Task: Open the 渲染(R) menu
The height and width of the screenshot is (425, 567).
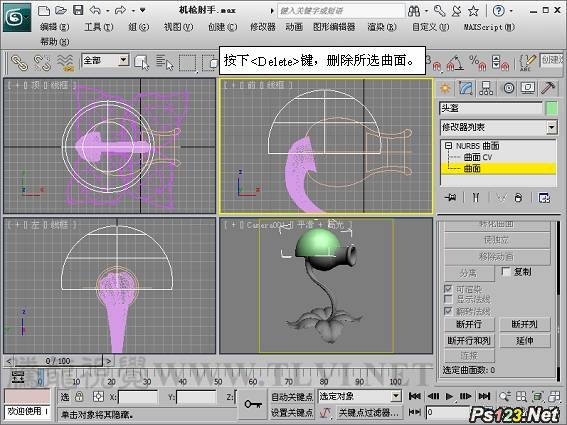Action: (382, 27)
